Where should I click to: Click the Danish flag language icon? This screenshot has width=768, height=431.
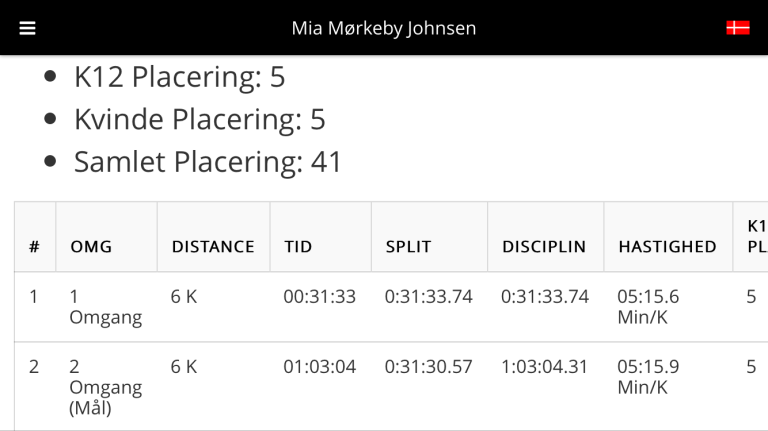coord(737,28)
